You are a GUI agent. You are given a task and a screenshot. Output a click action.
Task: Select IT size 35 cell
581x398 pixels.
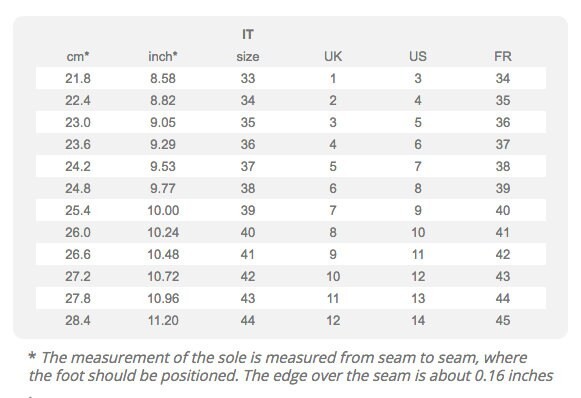pos(248,122)
